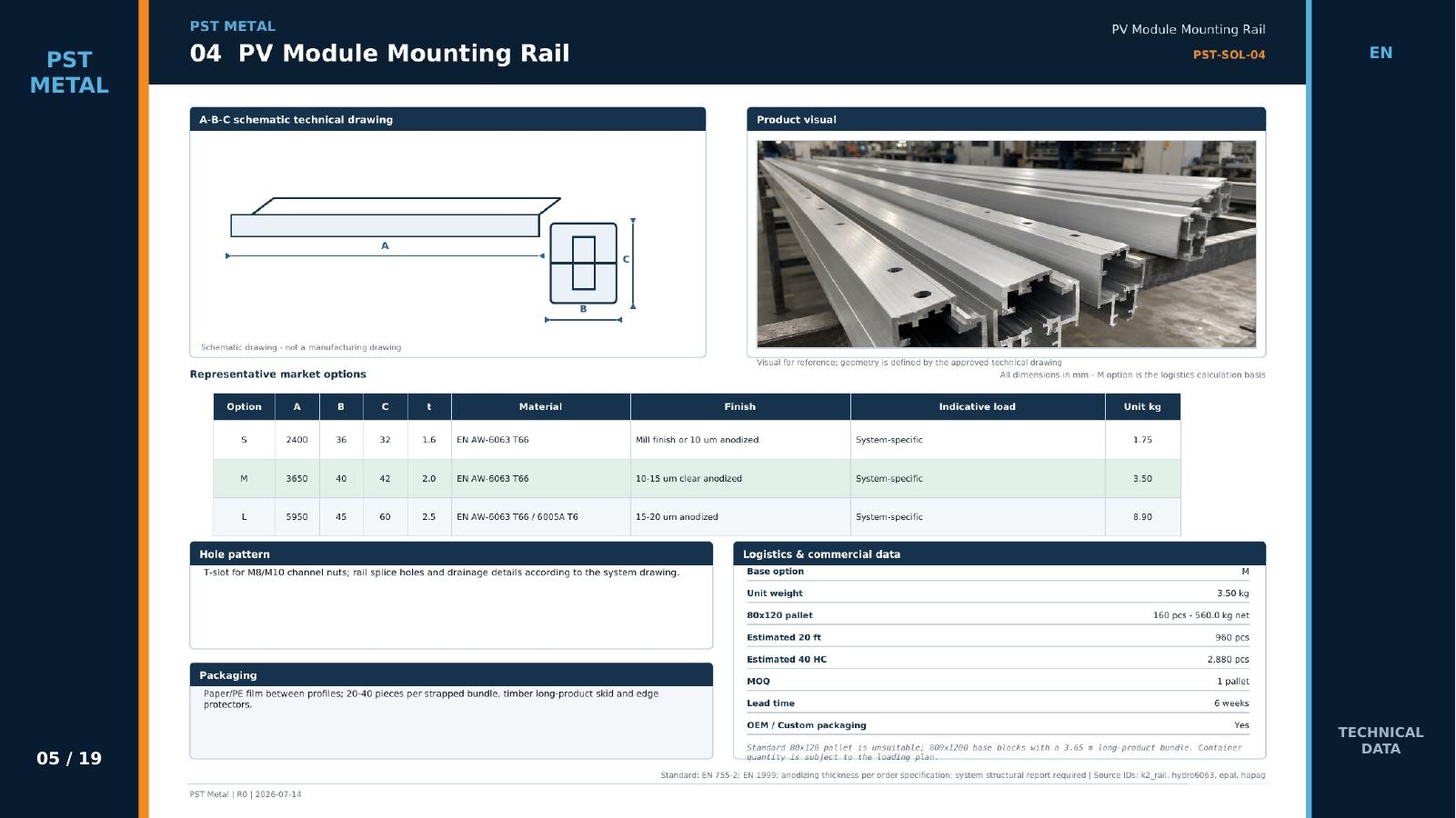Click the unit weight 1.75 cell
This screenshot has height=818, width=1456.
1142,440
